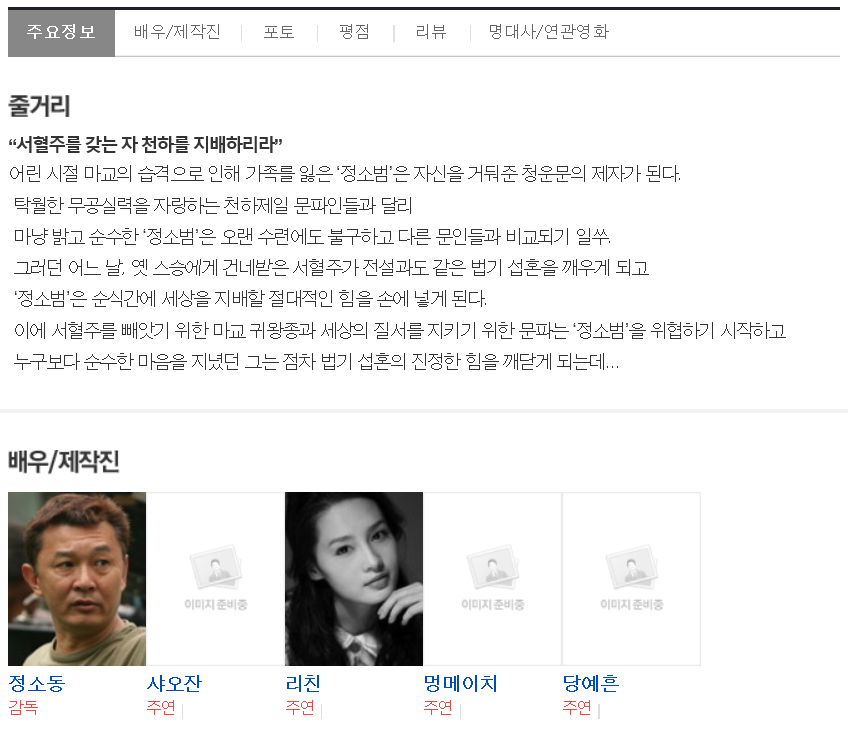
Task: Click director 정소동's photo
Action: click(77, 579)
